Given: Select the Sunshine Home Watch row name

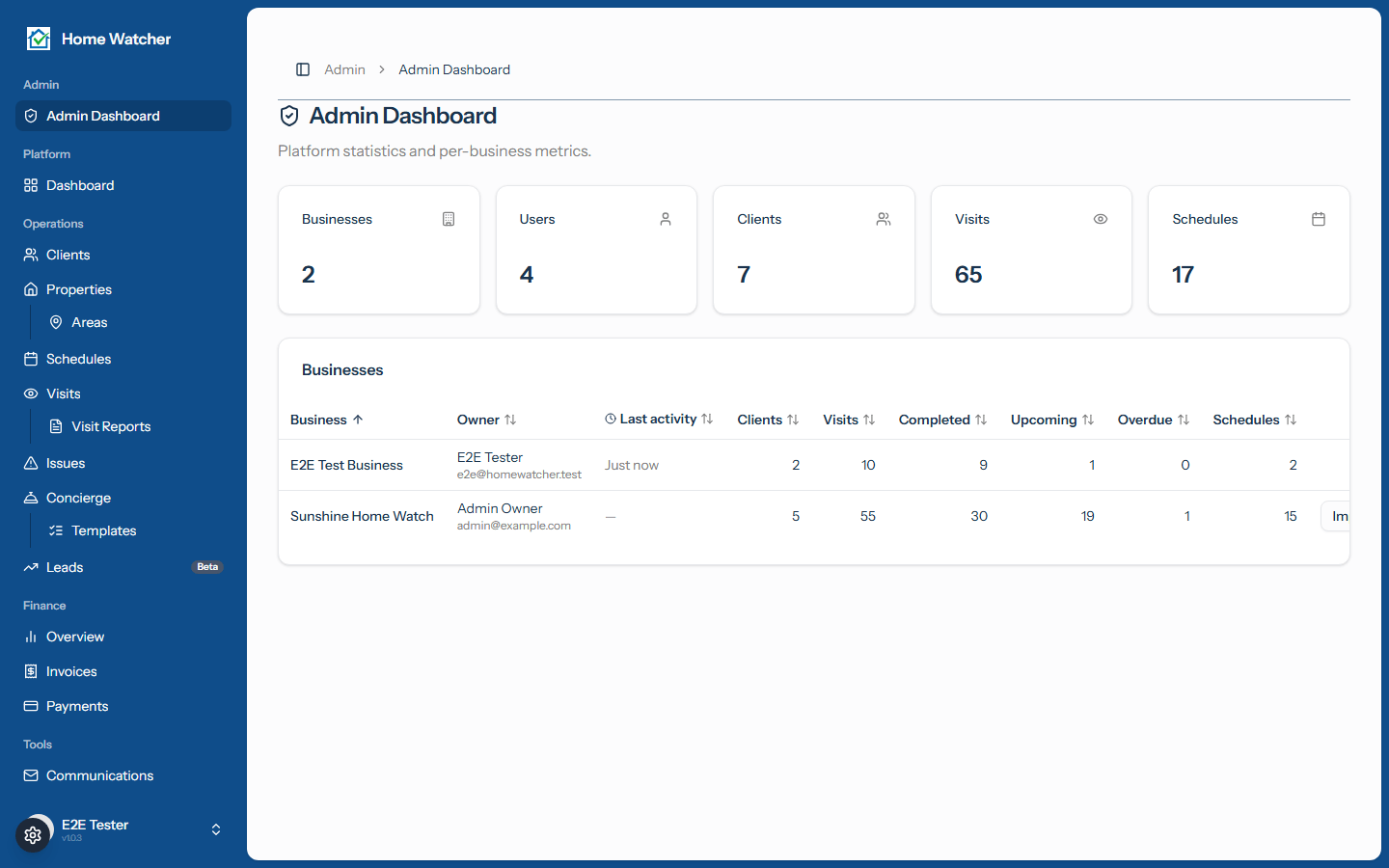Looking at the screenshot, I should 362,516.
